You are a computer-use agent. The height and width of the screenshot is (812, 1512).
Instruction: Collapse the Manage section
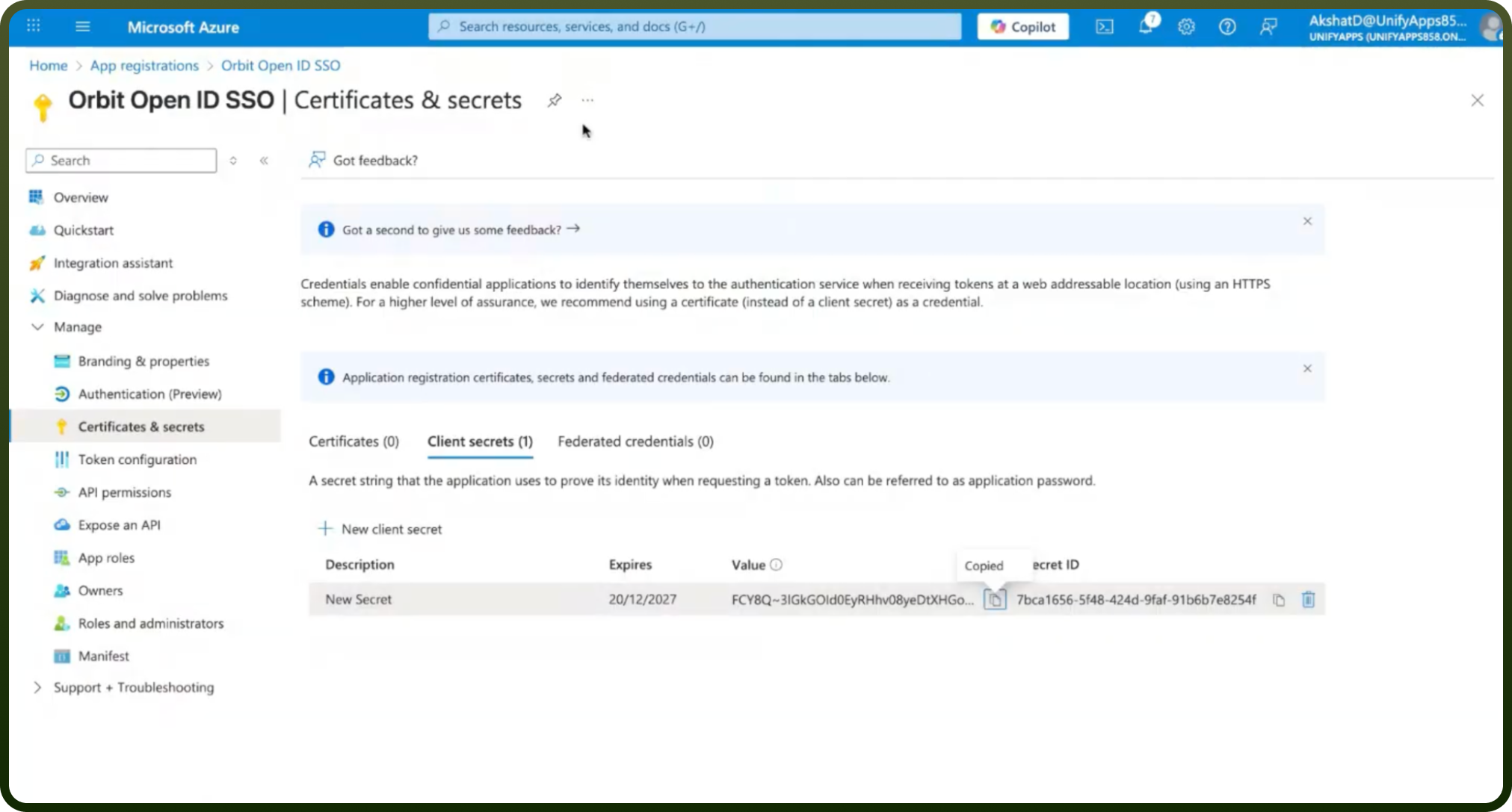tap(77, 327)
